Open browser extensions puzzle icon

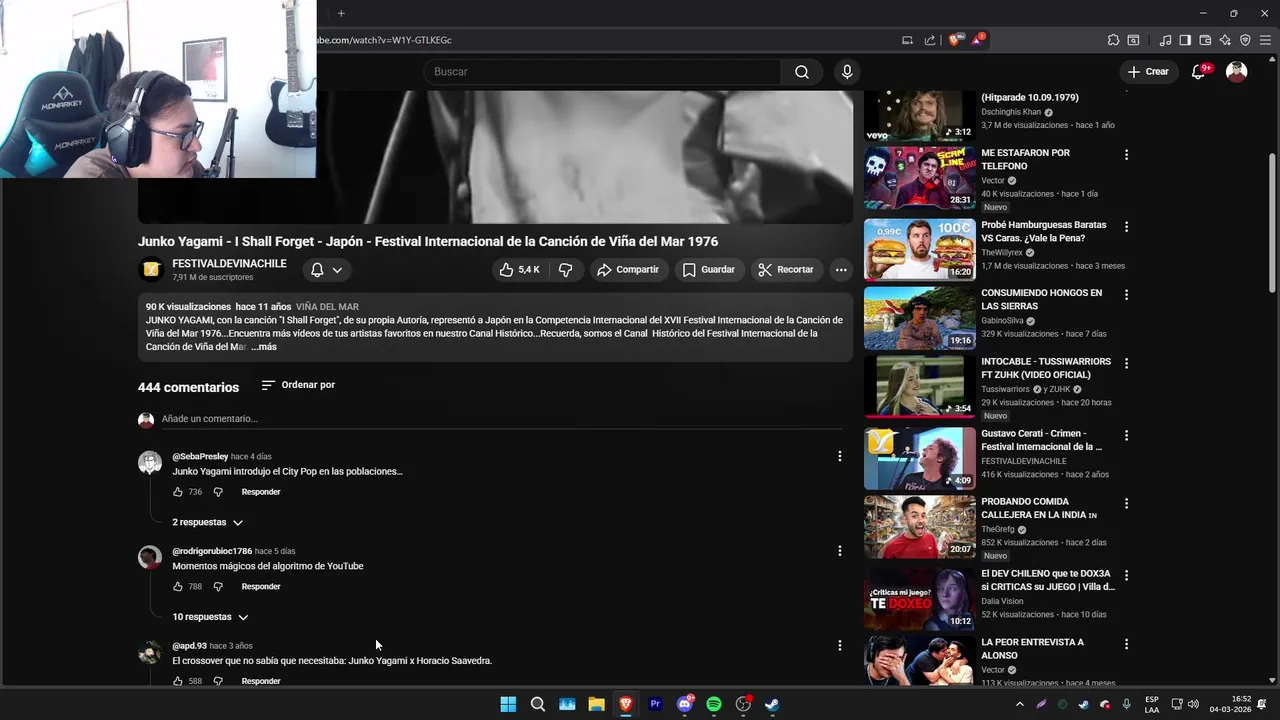pos(1113,40)
